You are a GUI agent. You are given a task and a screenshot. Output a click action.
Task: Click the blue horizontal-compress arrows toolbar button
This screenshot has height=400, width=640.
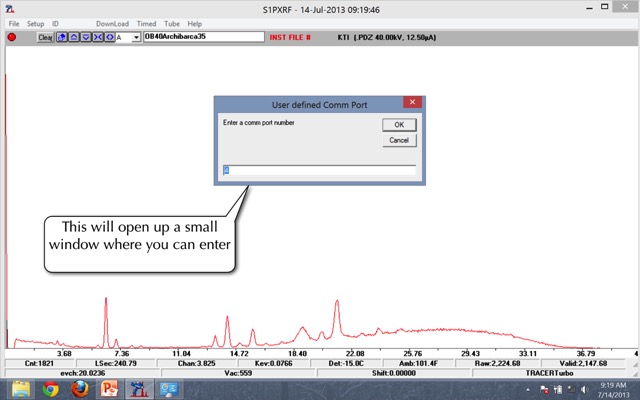[x=95, y=37]
